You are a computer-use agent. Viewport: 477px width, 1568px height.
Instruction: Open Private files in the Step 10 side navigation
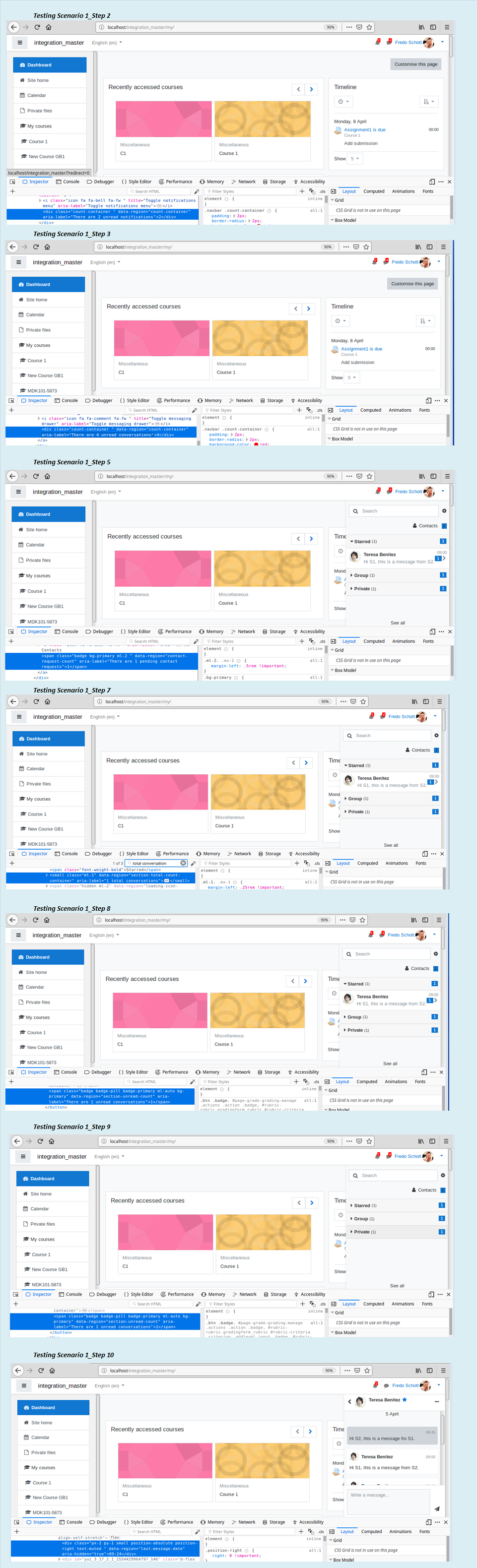pyautogui.click(x=53, y=1452)
